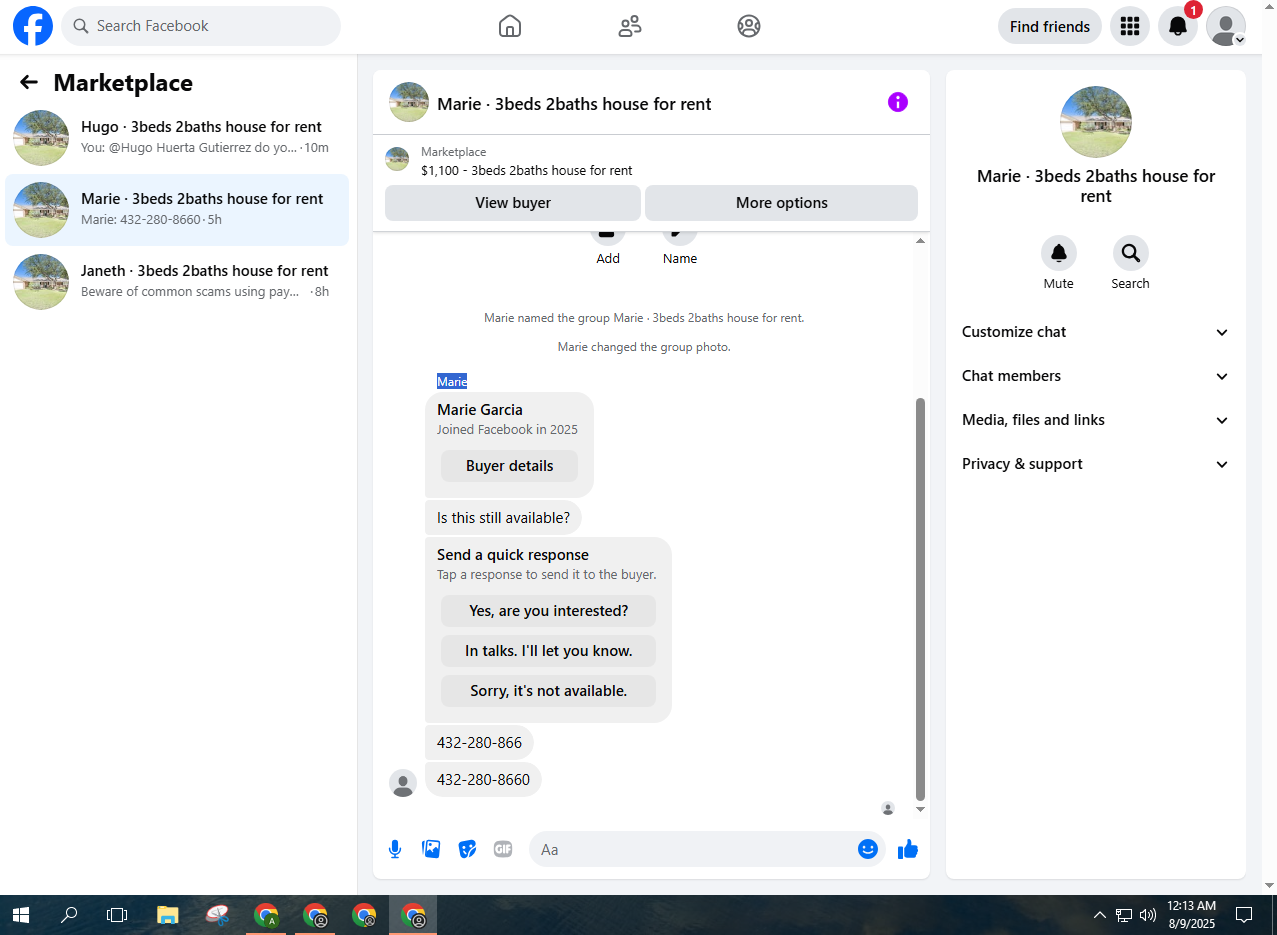Expand Privacy & support section
Image resolution: width=1277 pixels, height=935 pixels.
(x=1096, y=464)
